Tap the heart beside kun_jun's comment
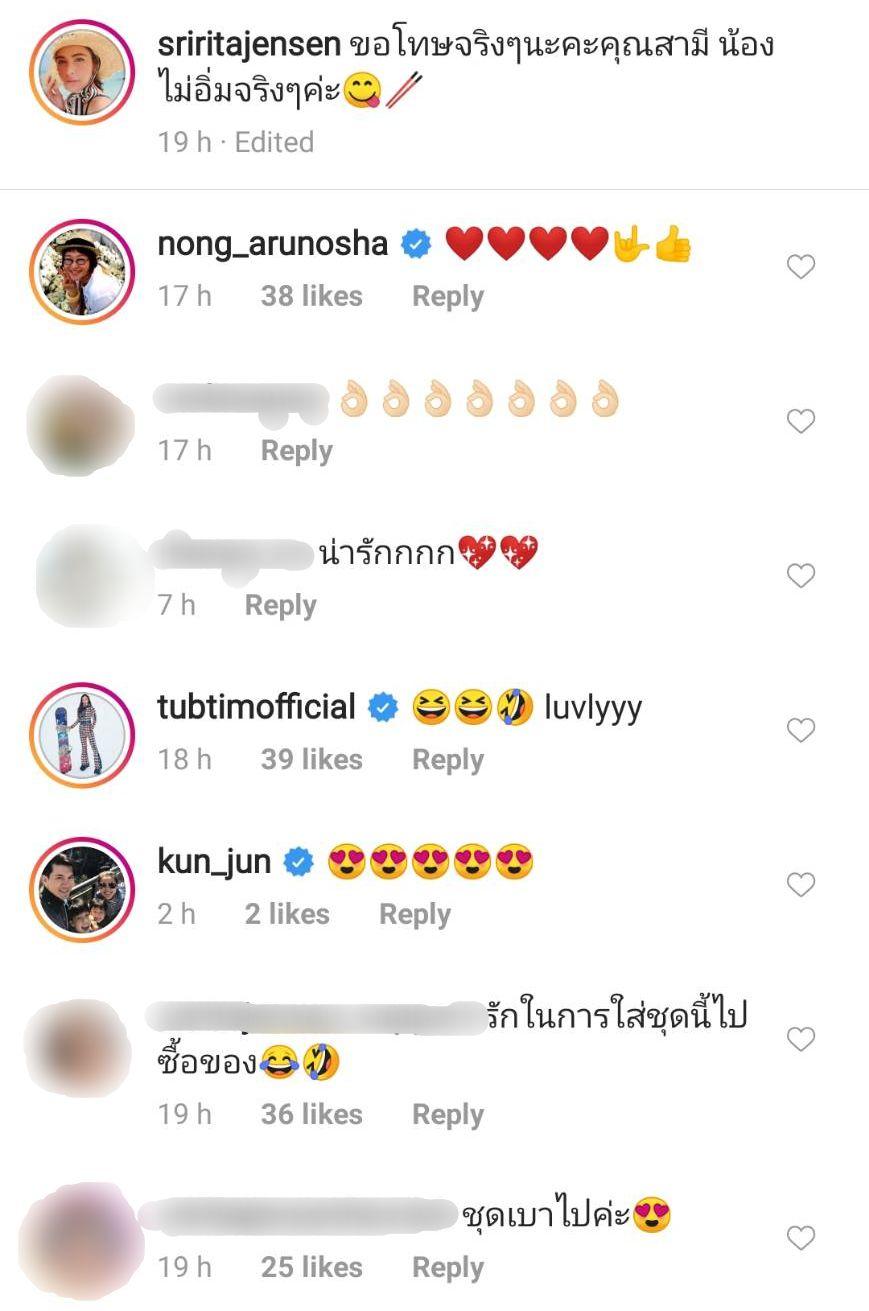The width and height of the screenshot is (869, 1311). [801, 885]
